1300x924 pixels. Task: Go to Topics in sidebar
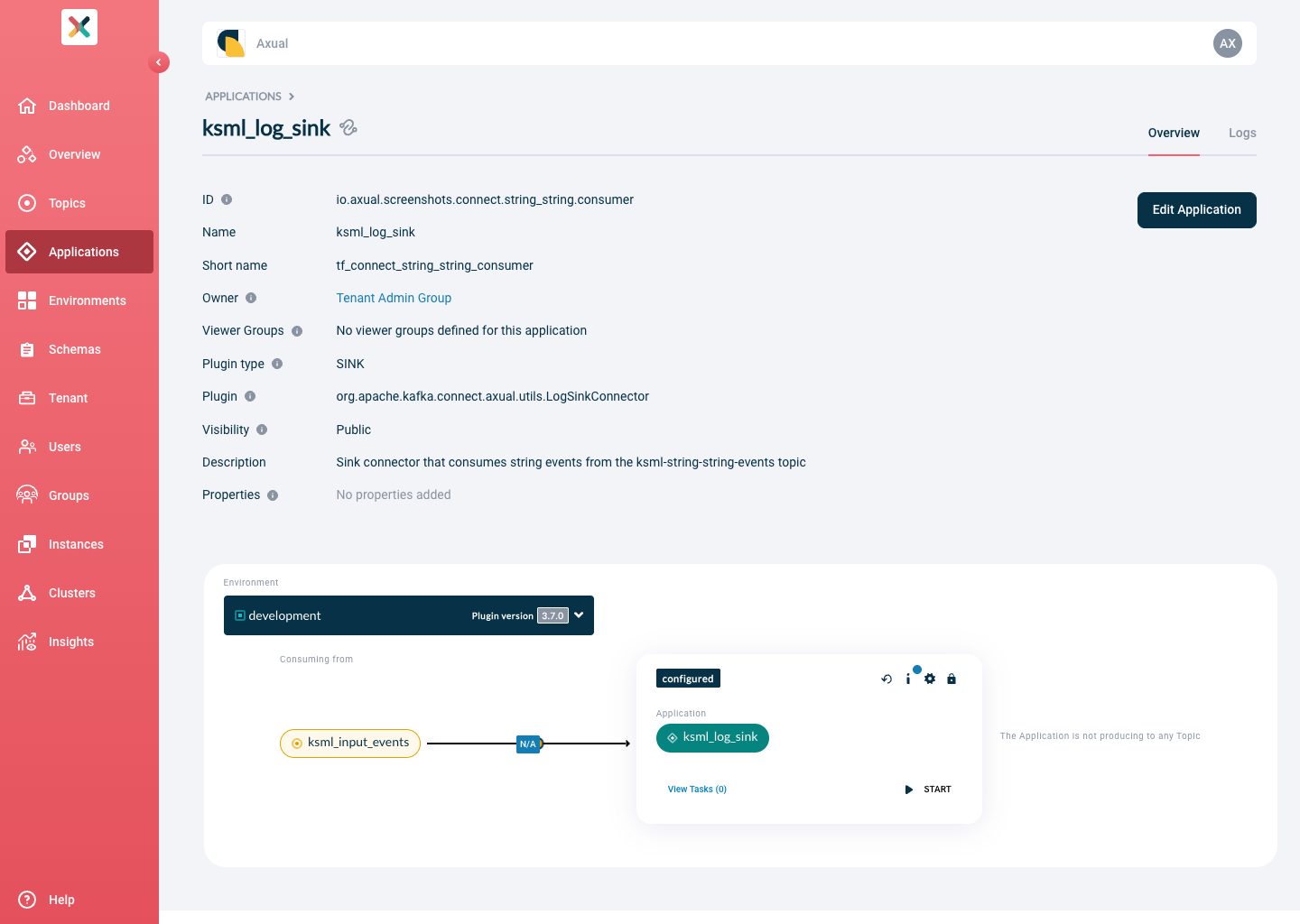tap(79, 203)
